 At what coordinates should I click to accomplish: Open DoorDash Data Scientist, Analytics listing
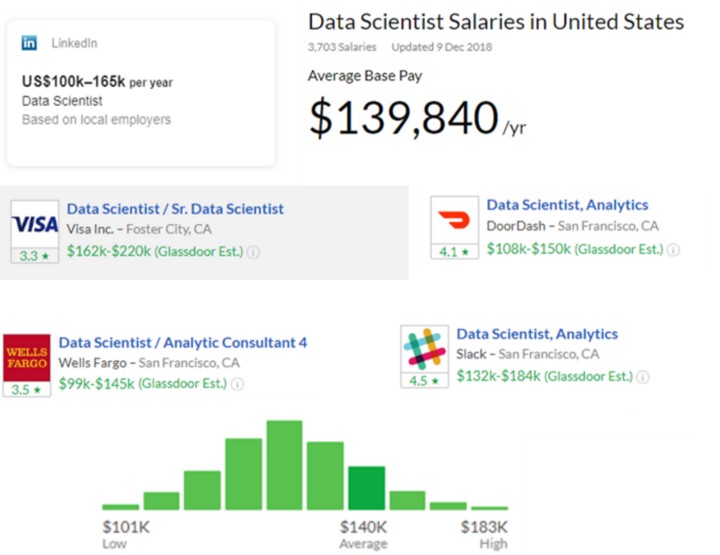pyautogui.click(x=567, y=205)
